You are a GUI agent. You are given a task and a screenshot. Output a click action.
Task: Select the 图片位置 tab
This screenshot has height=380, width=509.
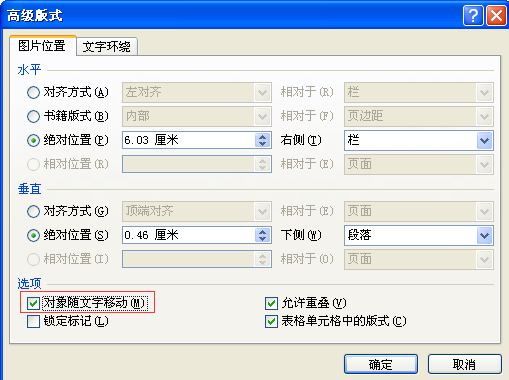coord(42,45)
